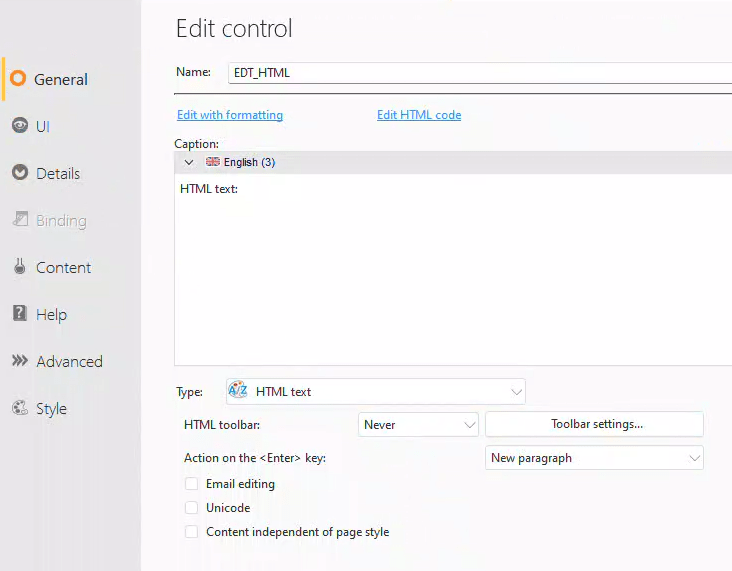Expand the New paragraph Enter key dropdown
Image resolution: width=732 pixels, height=571 pixels.
click(594, 458)
